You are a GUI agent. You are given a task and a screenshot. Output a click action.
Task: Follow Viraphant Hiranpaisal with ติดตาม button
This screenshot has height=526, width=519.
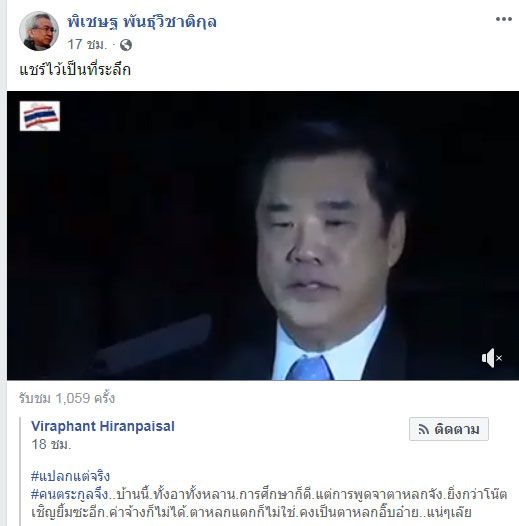pyautogui.click(x=449, y=429)
